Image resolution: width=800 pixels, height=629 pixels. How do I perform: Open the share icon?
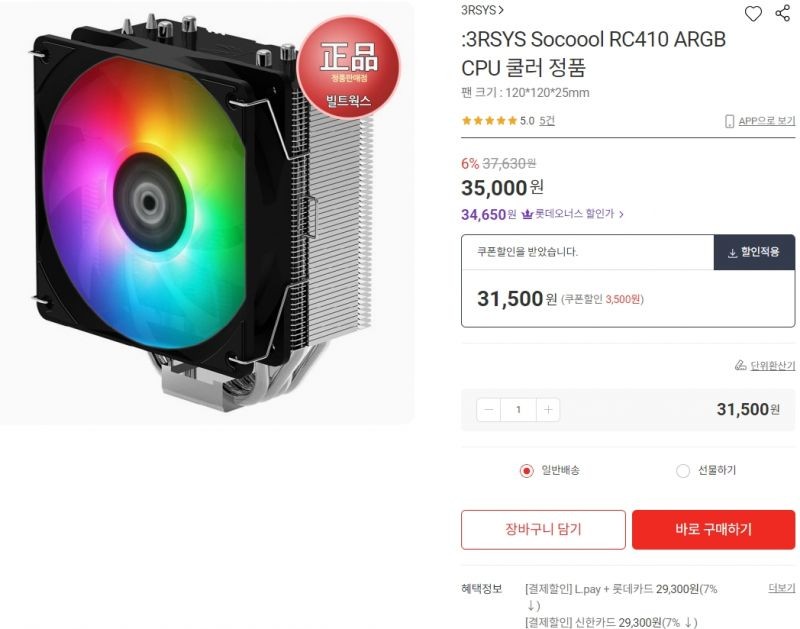[x=782, y=13]
